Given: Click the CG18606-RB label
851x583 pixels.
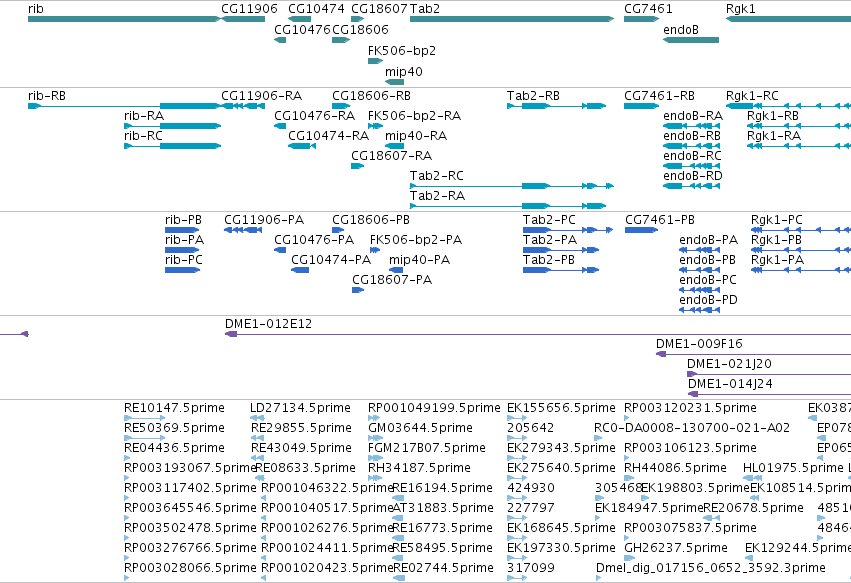Looking at the screenshot, I should 372,96.
